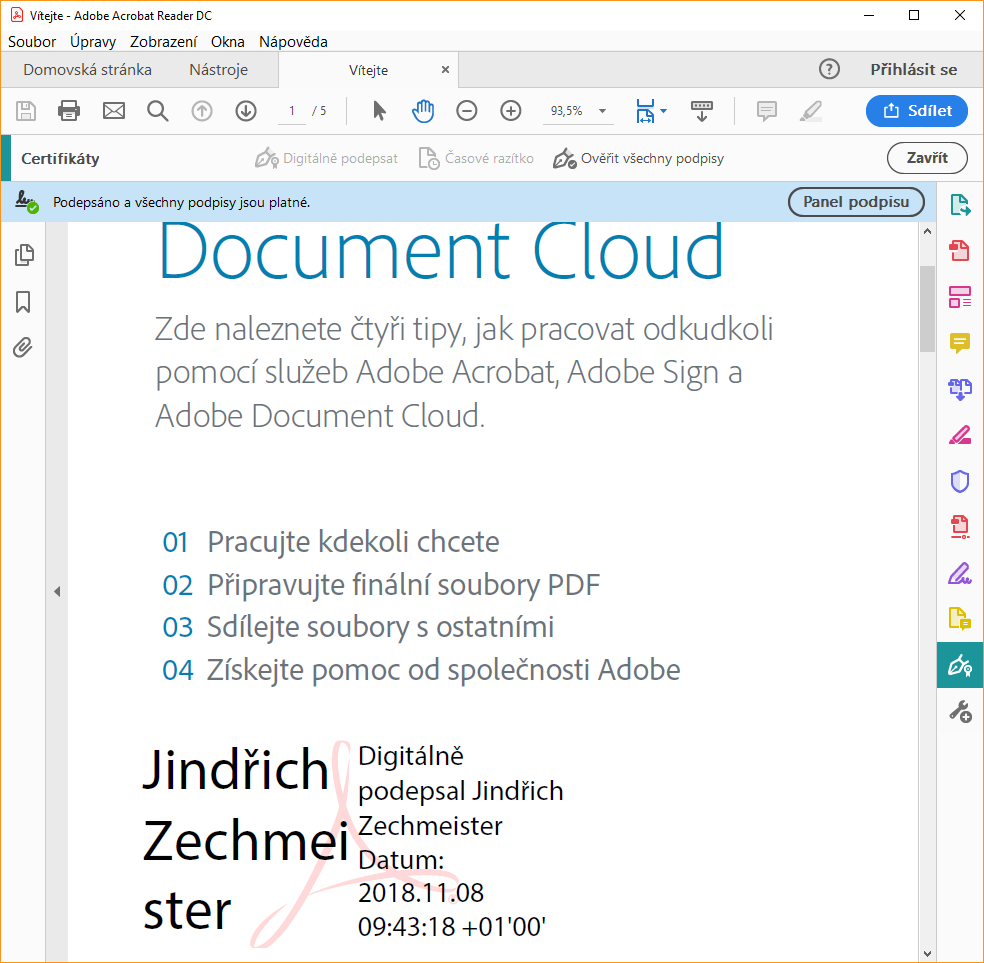Go to previous page arrow
The height and width of the screenshot is (963, 984).
201,111
